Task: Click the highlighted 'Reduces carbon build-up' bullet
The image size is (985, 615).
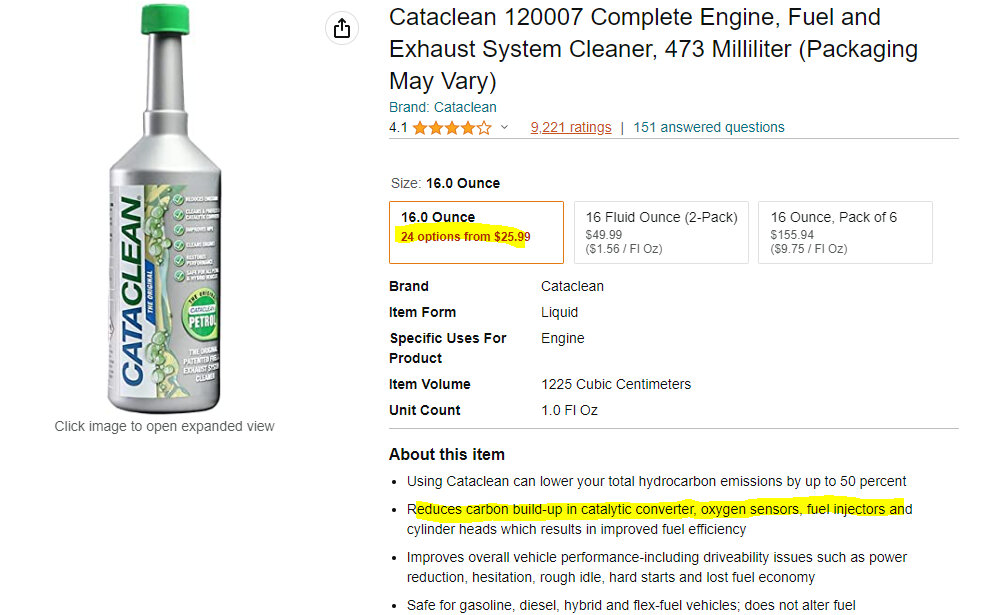Action: (x=660, y=510)
